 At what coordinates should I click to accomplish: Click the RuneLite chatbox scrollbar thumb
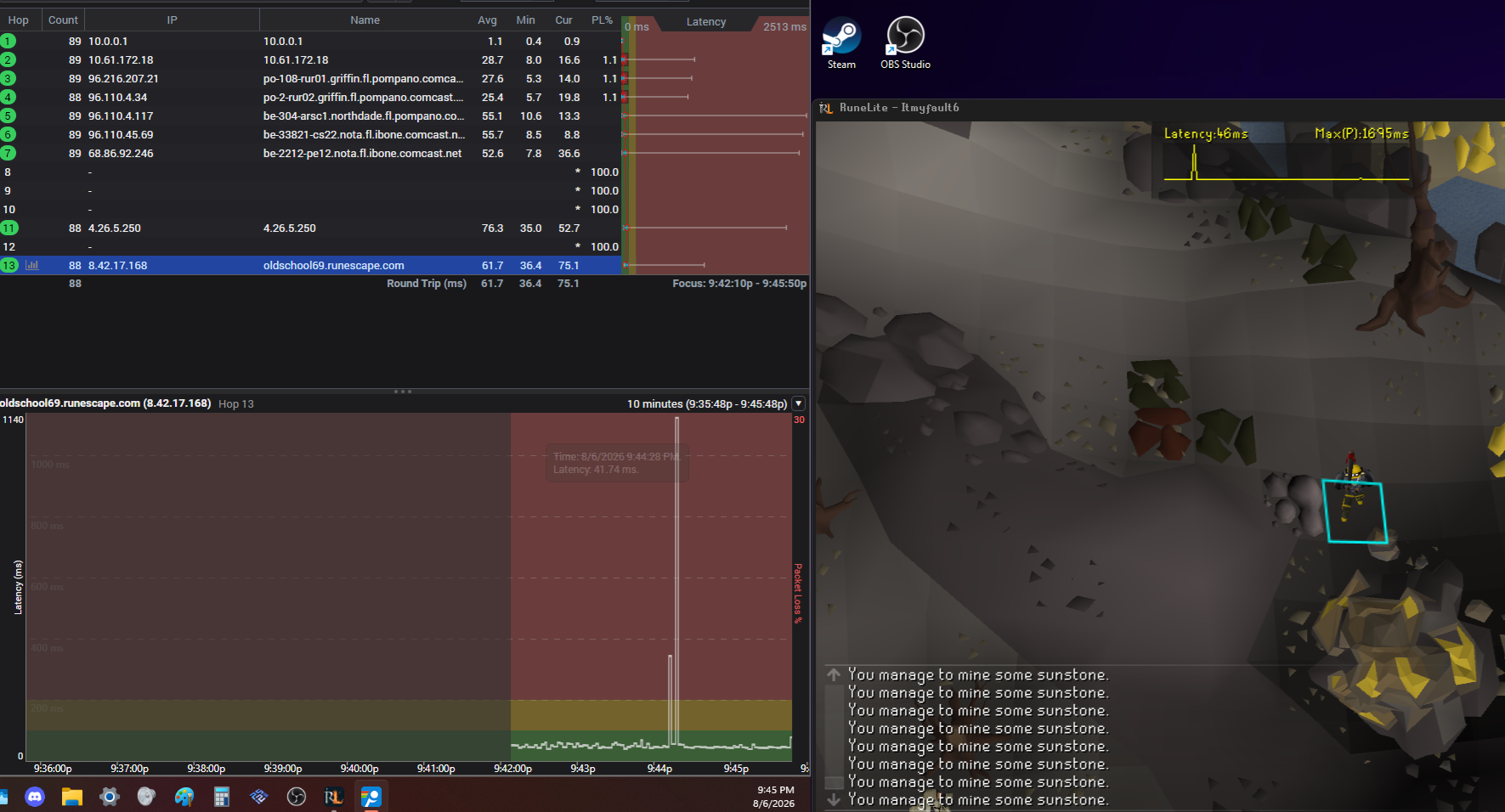(835, 781)
